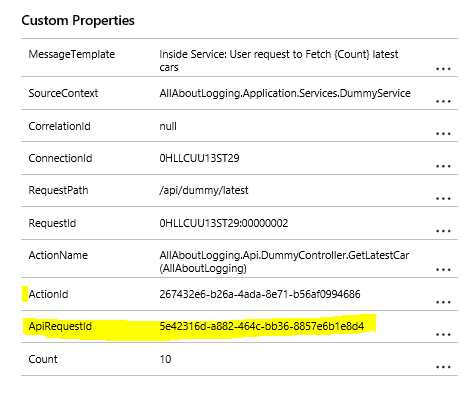Select the RequestPath property name
Screen dimensions: 474x396
58,190
